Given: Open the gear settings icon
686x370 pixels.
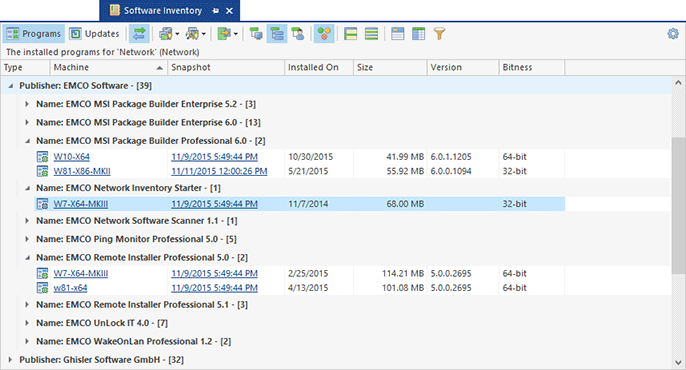Looking at the screenshot, I should [x=673, y=34].
